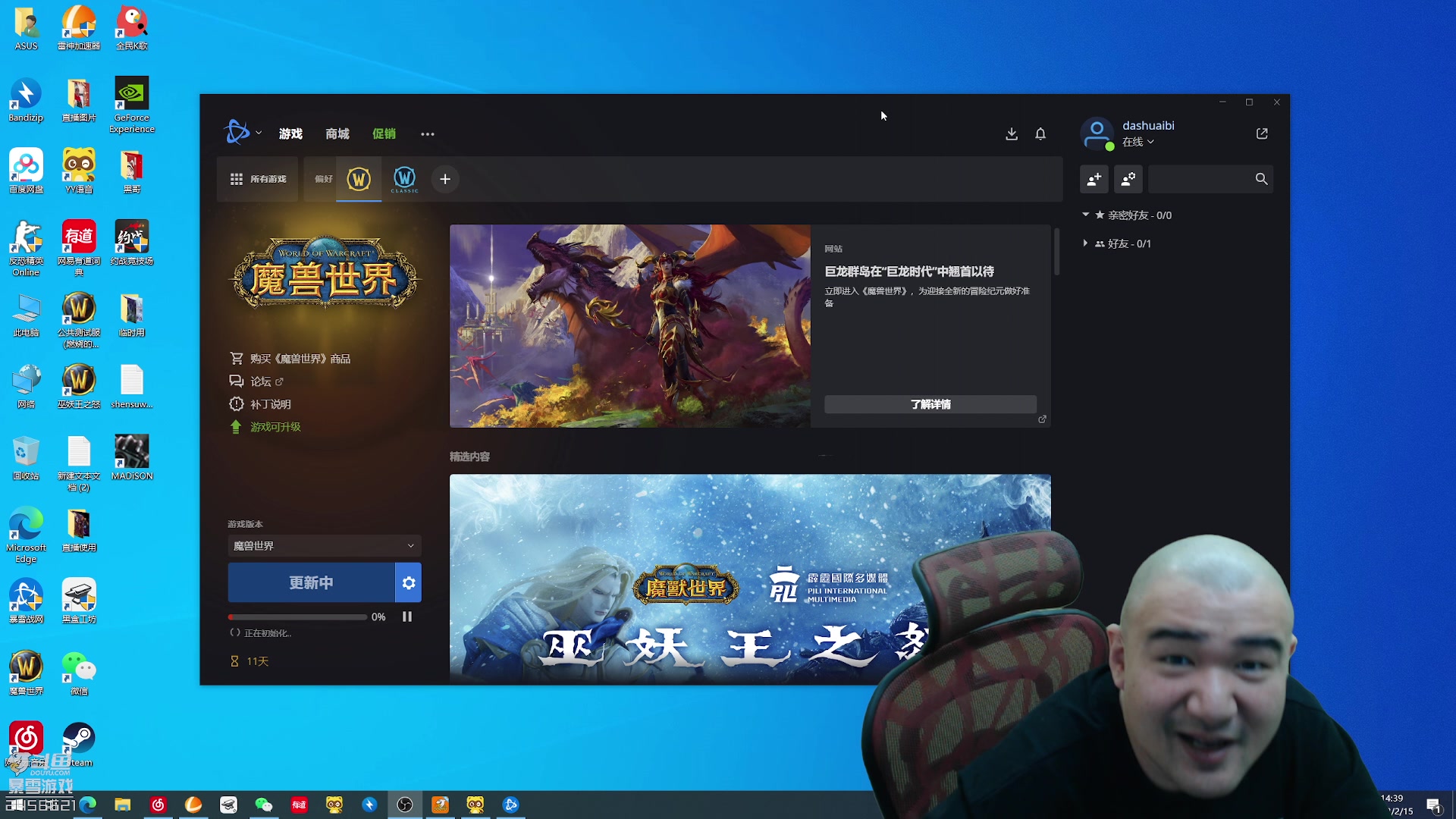The image size is (1456, 819).
Task: Open File Explorer from the taskbar
Action: pos(123,805)
